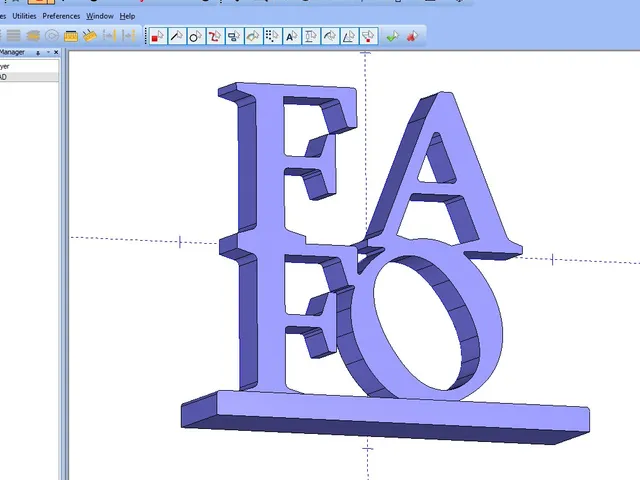The height and width of the screenshot is (480, 640).
Task: Click the tilted yellow ruler icon
Action: coord(90,36)
